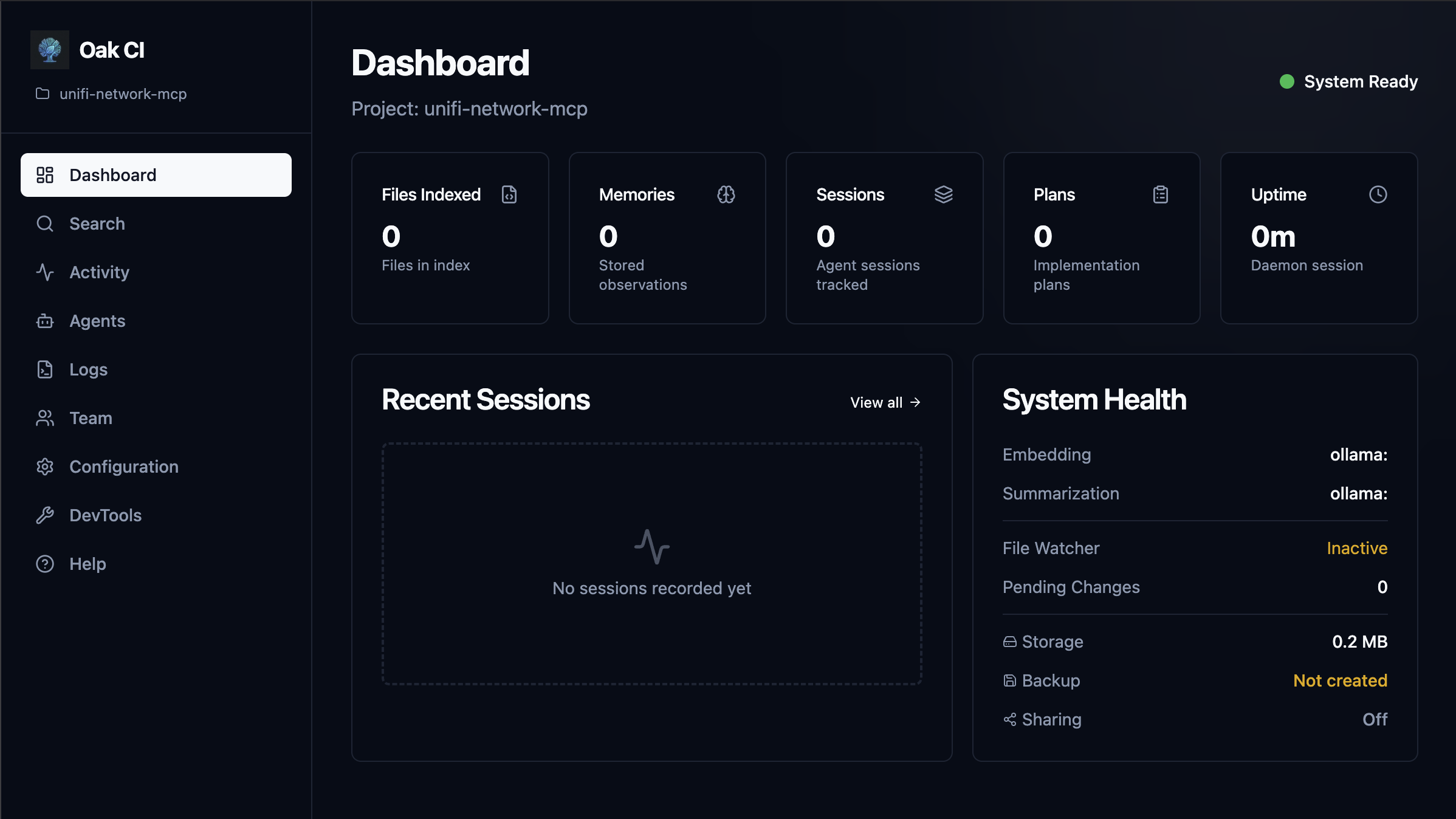Open View all recent sessions
The height and width of the screenshot is (819, 1456).
[x=885, y=402]
